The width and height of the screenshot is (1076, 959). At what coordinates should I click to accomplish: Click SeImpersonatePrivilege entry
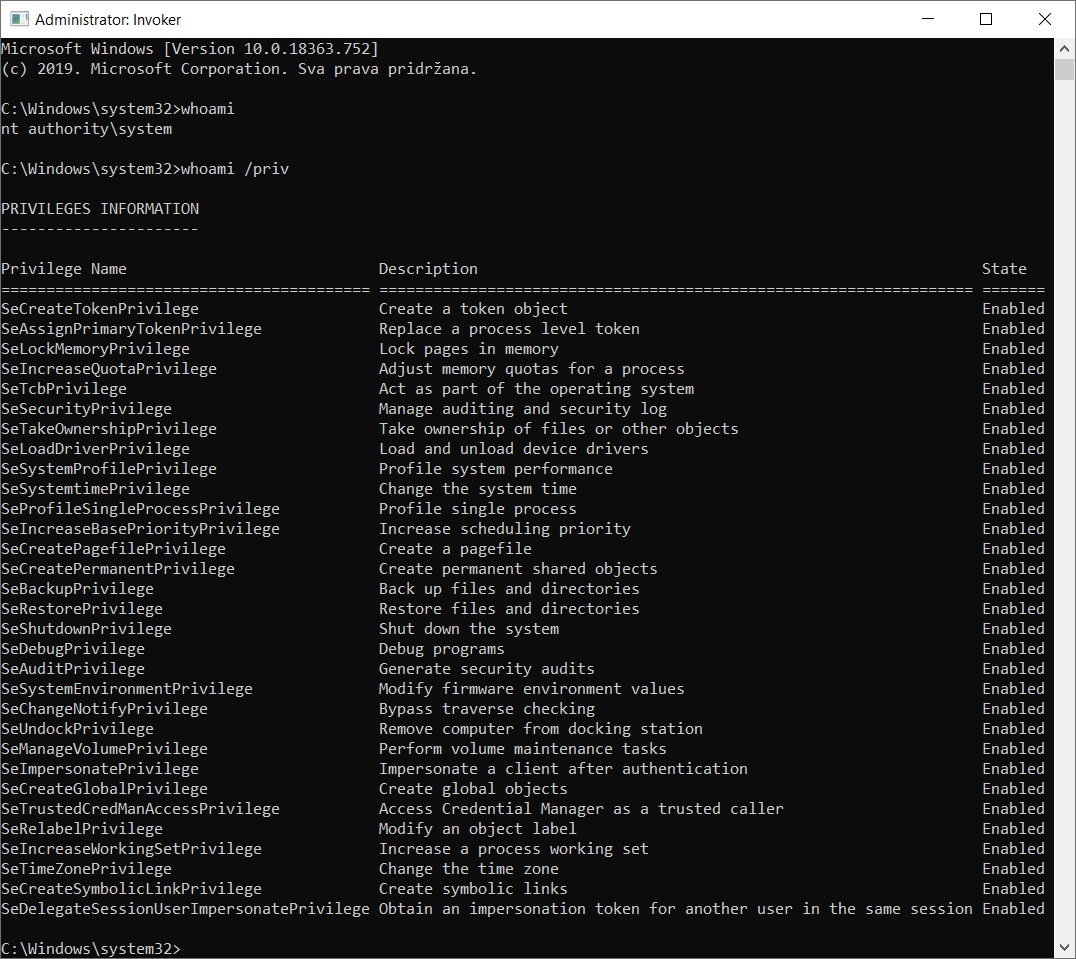point(100,769)
